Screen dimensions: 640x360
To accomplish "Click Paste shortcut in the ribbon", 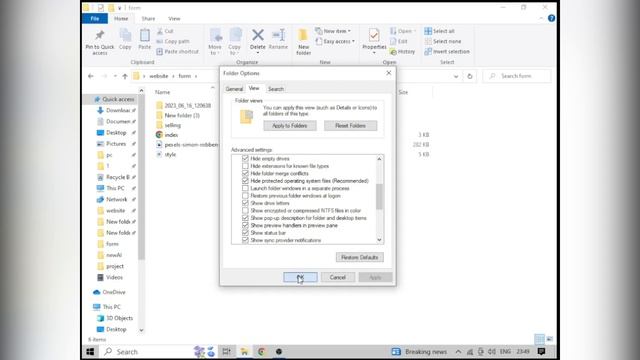I will pos(178,52).
